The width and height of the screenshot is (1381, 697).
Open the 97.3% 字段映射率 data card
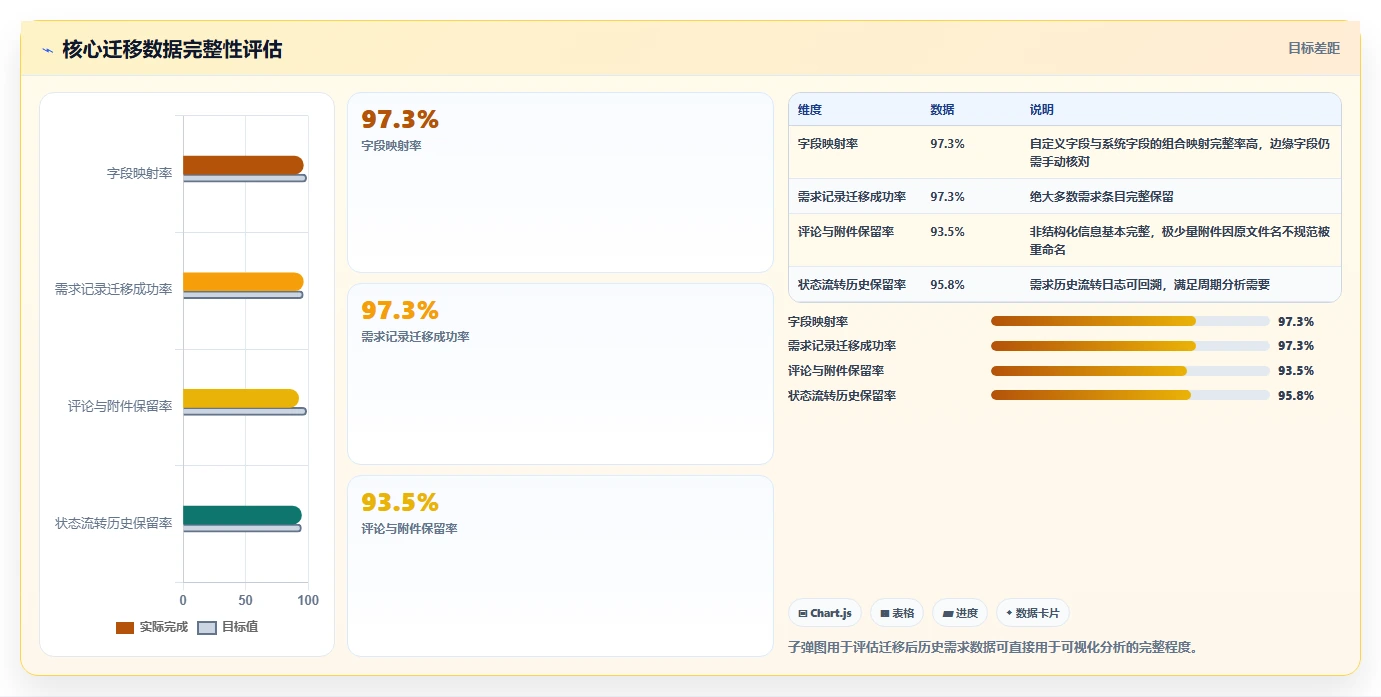click(x=560, y=182)
